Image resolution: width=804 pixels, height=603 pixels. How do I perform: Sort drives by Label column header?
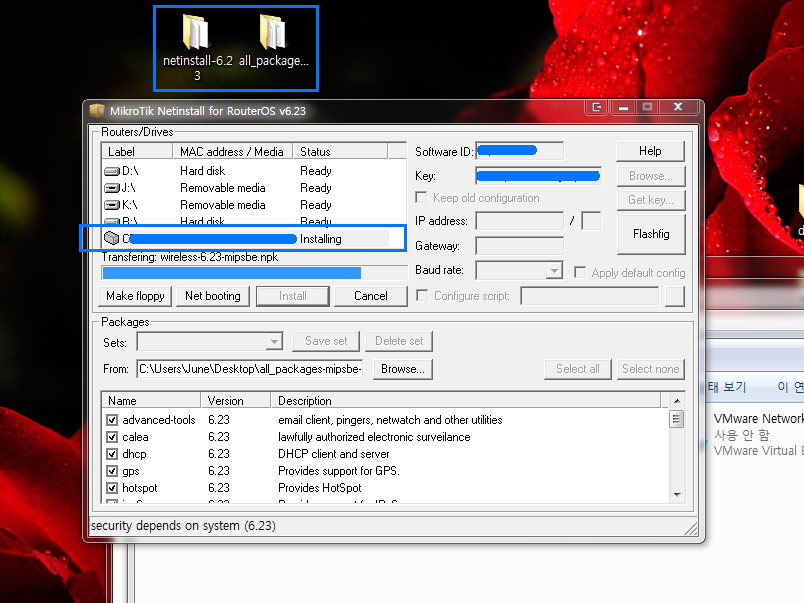point(137,151)
